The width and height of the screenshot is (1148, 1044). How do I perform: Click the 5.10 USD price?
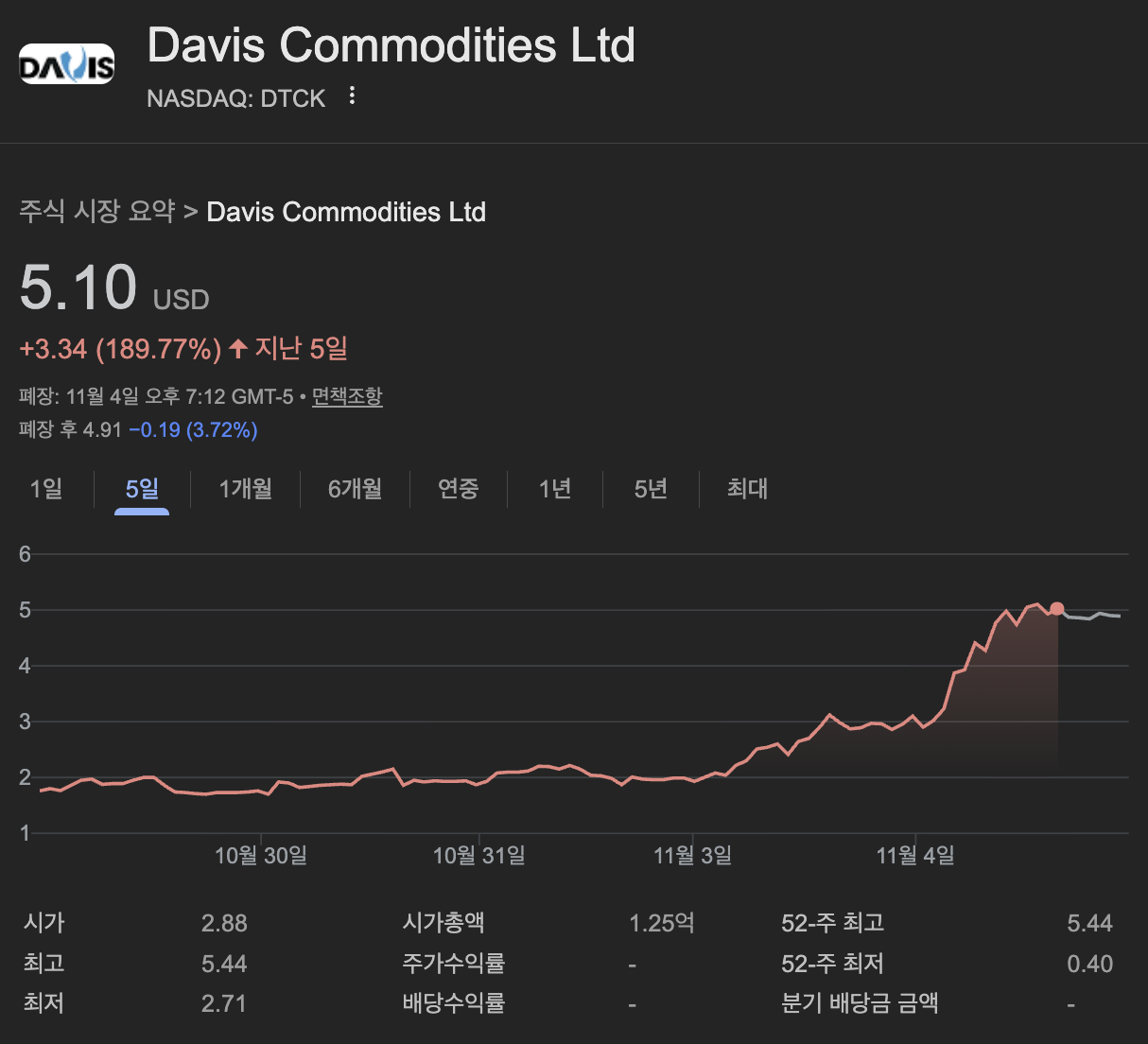point(114,287)
